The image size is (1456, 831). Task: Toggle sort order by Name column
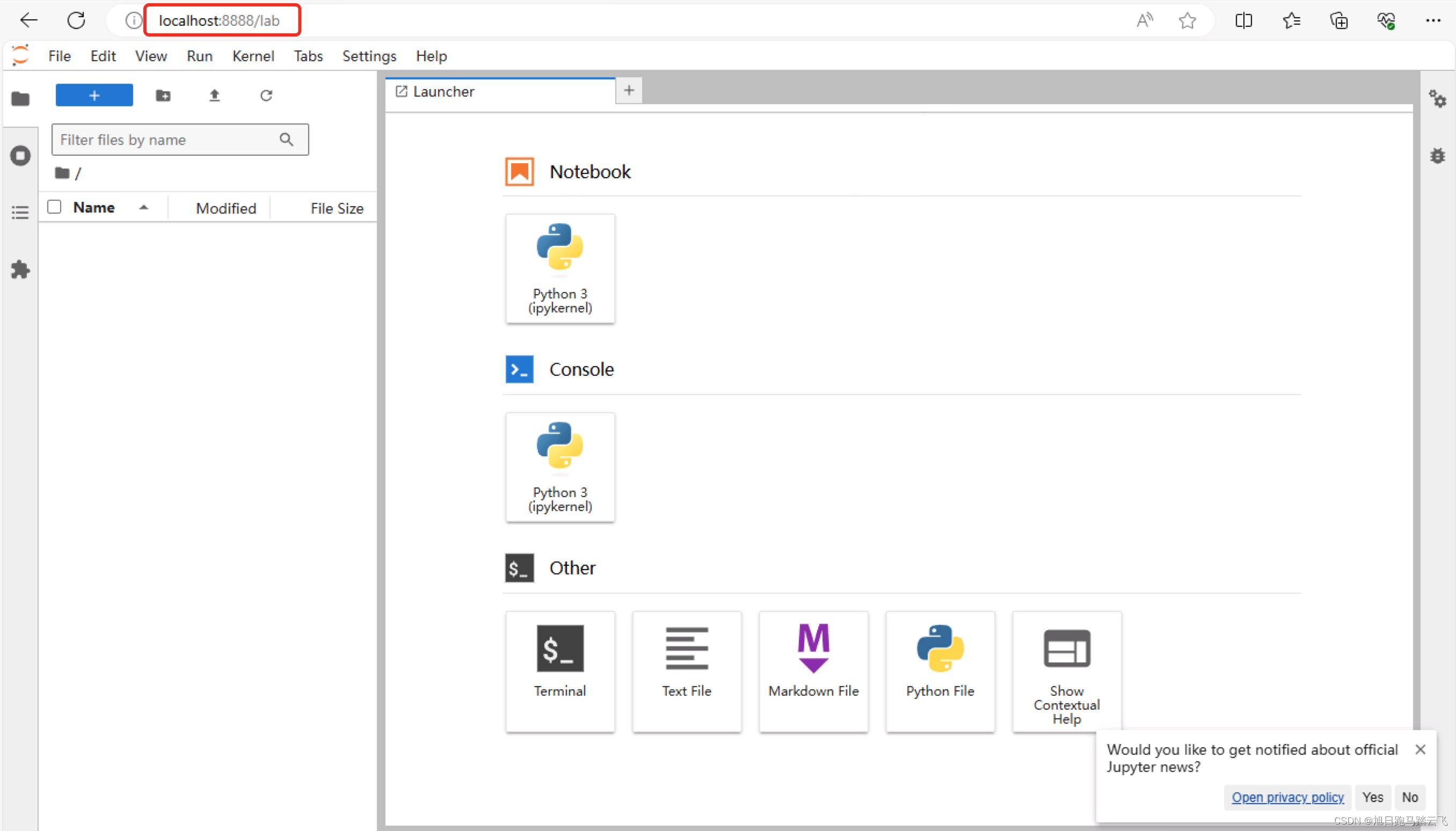click(x=94, y=208)
